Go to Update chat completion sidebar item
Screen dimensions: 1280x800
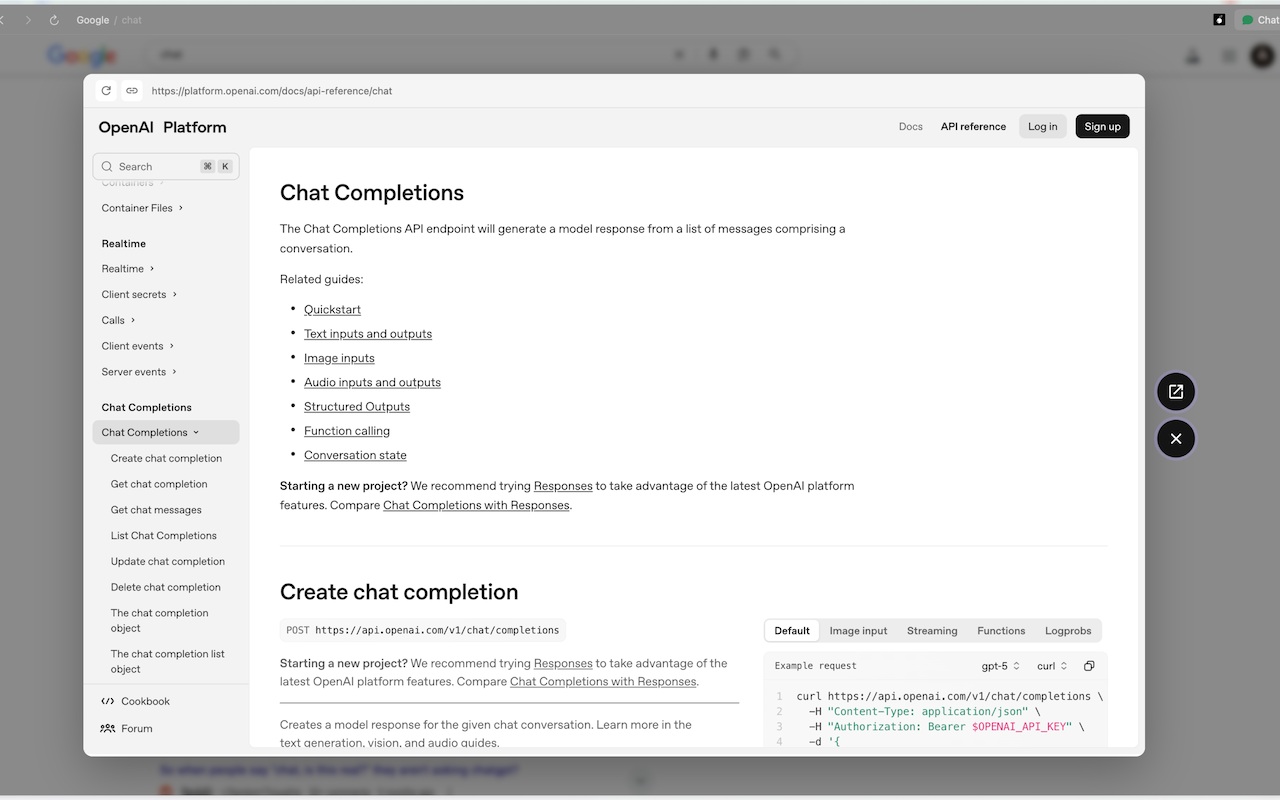[x=167, y=562]
